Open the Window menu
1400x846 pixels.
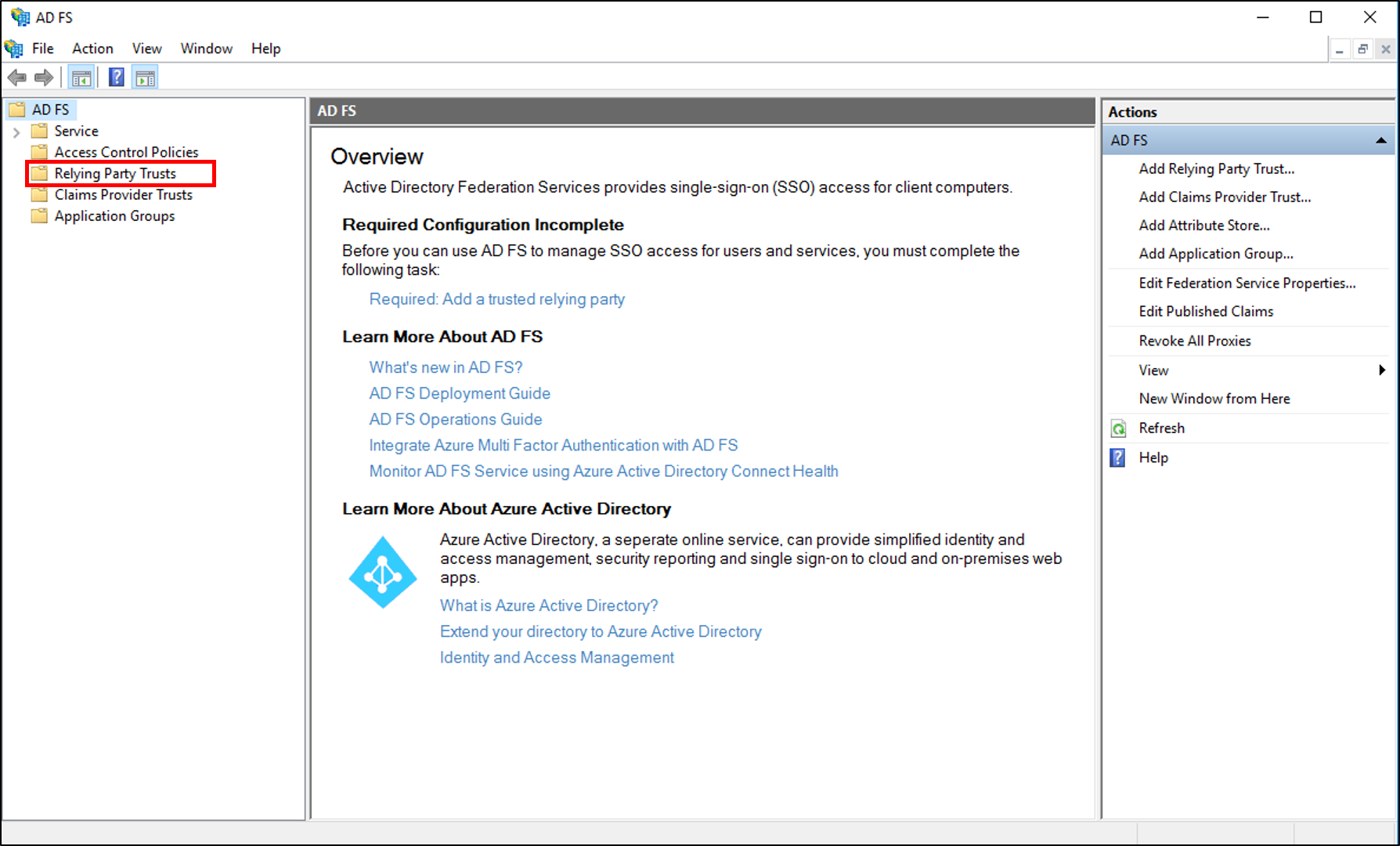coord(206,49)
